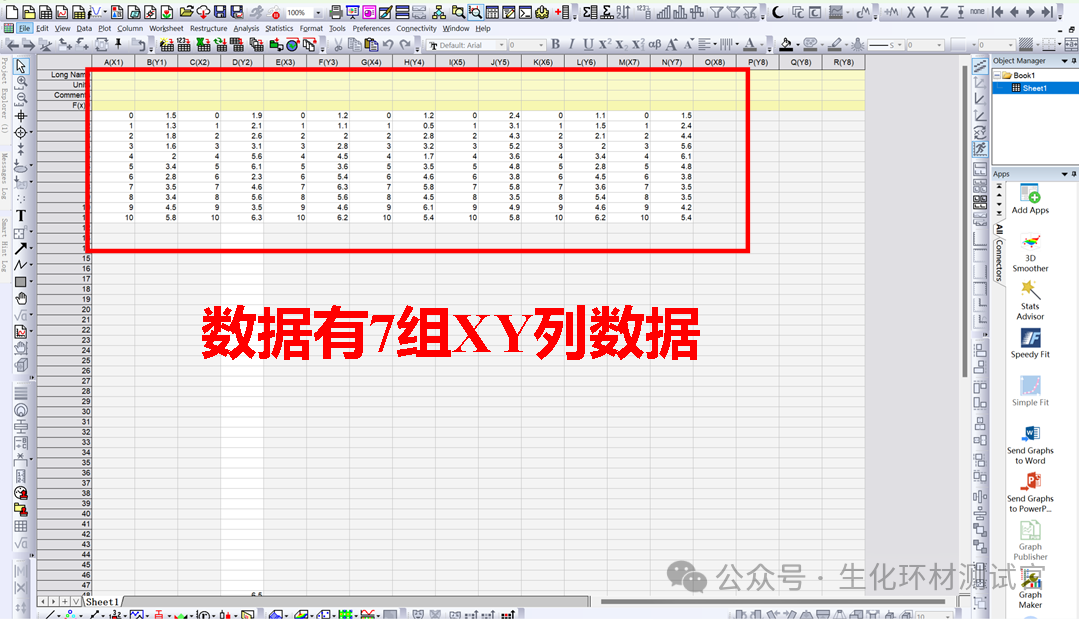The width and height of the screenshot is (1080, 620).
Task: Switch to the Sheet1 tab at bottom
Action: click(101, 601)
